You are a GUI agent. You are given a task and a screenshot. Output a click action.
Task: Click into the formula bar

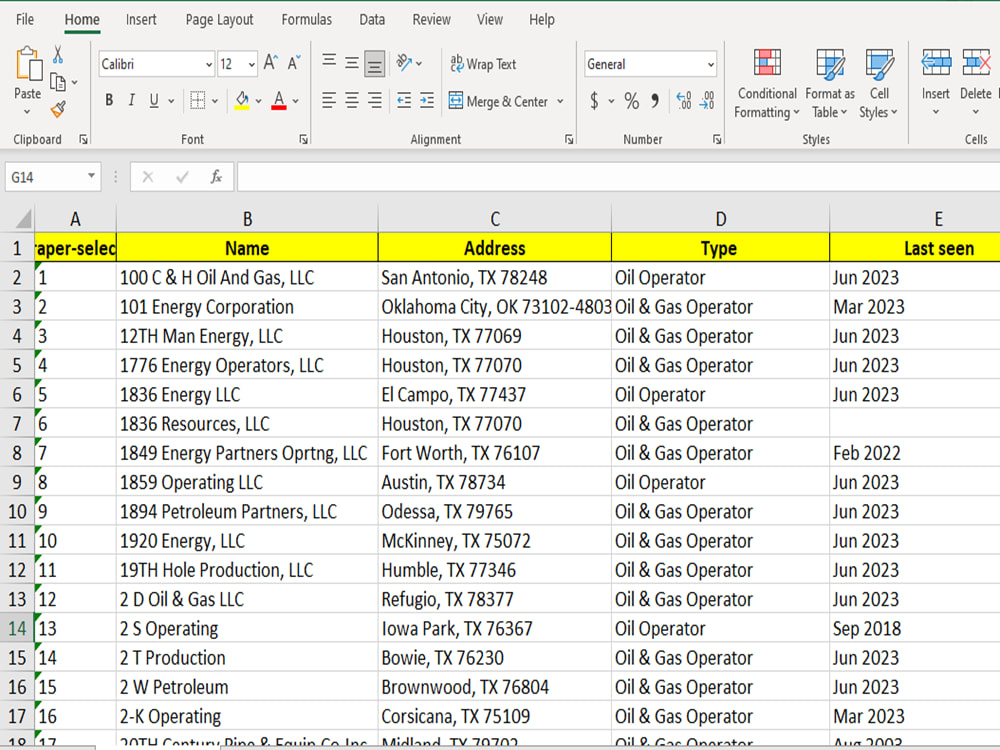pos(618,177)
